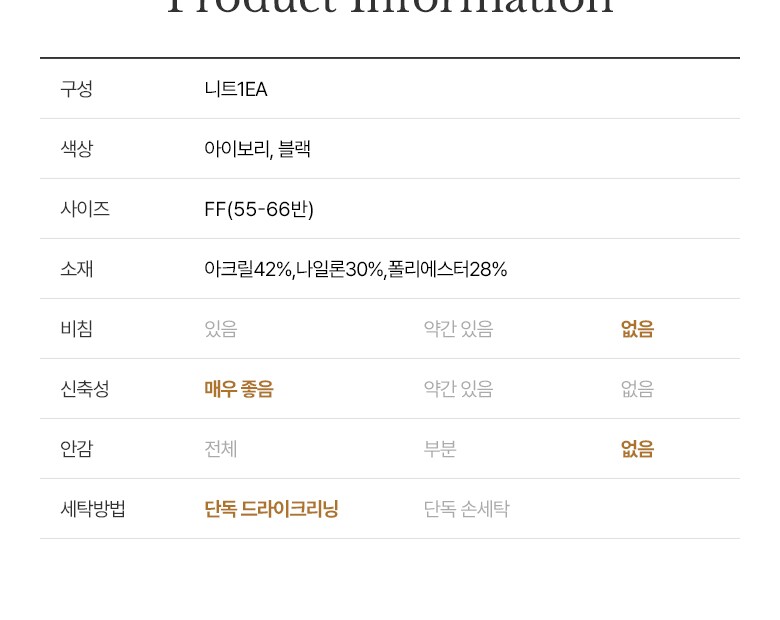Select the 아이보리, 블랙 color text
This screenshot has width=780, height=620.
(257, 149)
